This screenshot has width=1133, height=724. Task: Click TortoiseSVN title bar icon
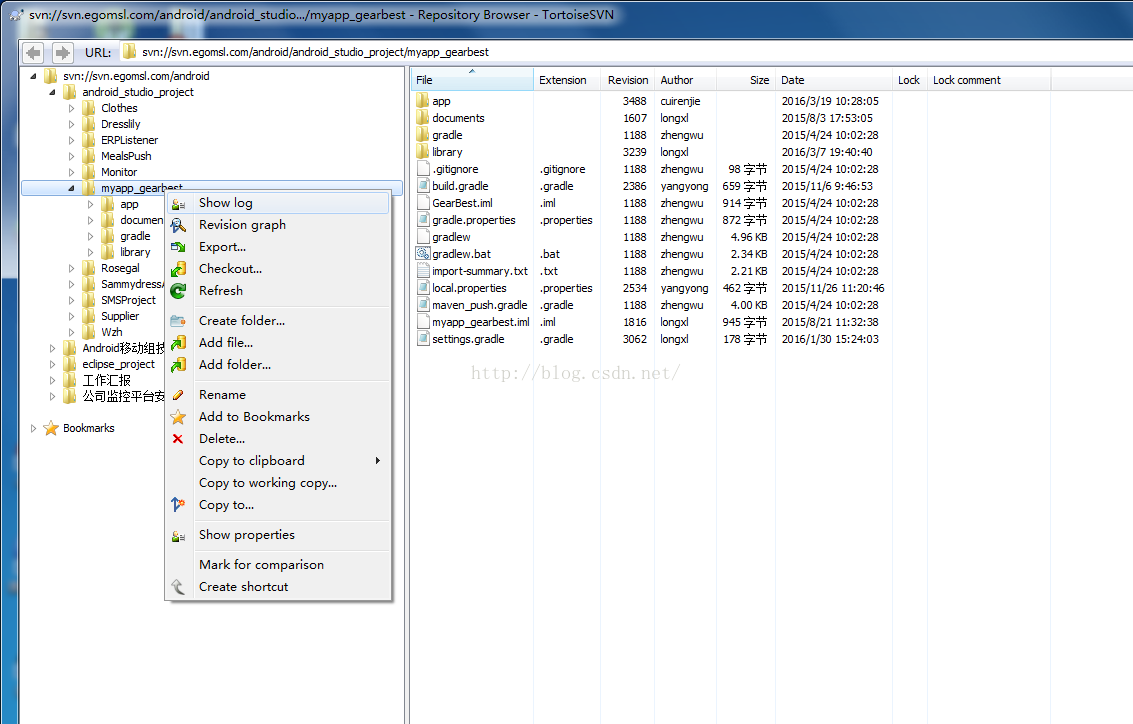(16, 14)
